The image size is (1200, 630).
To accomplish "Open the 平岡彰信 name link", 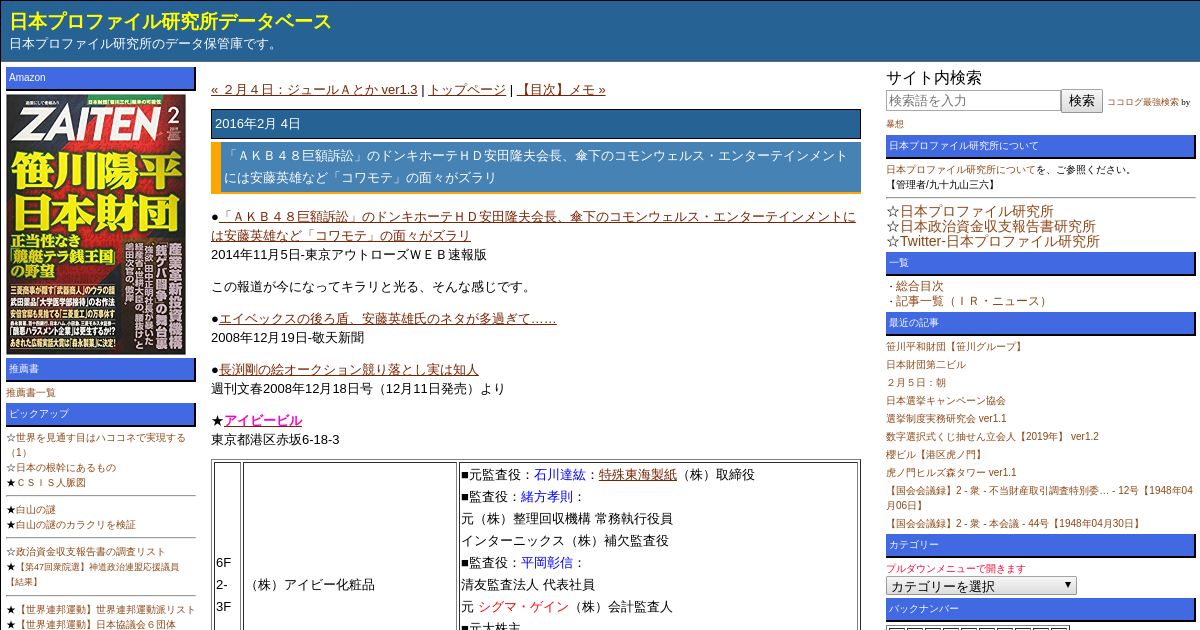I will (547, 563).
